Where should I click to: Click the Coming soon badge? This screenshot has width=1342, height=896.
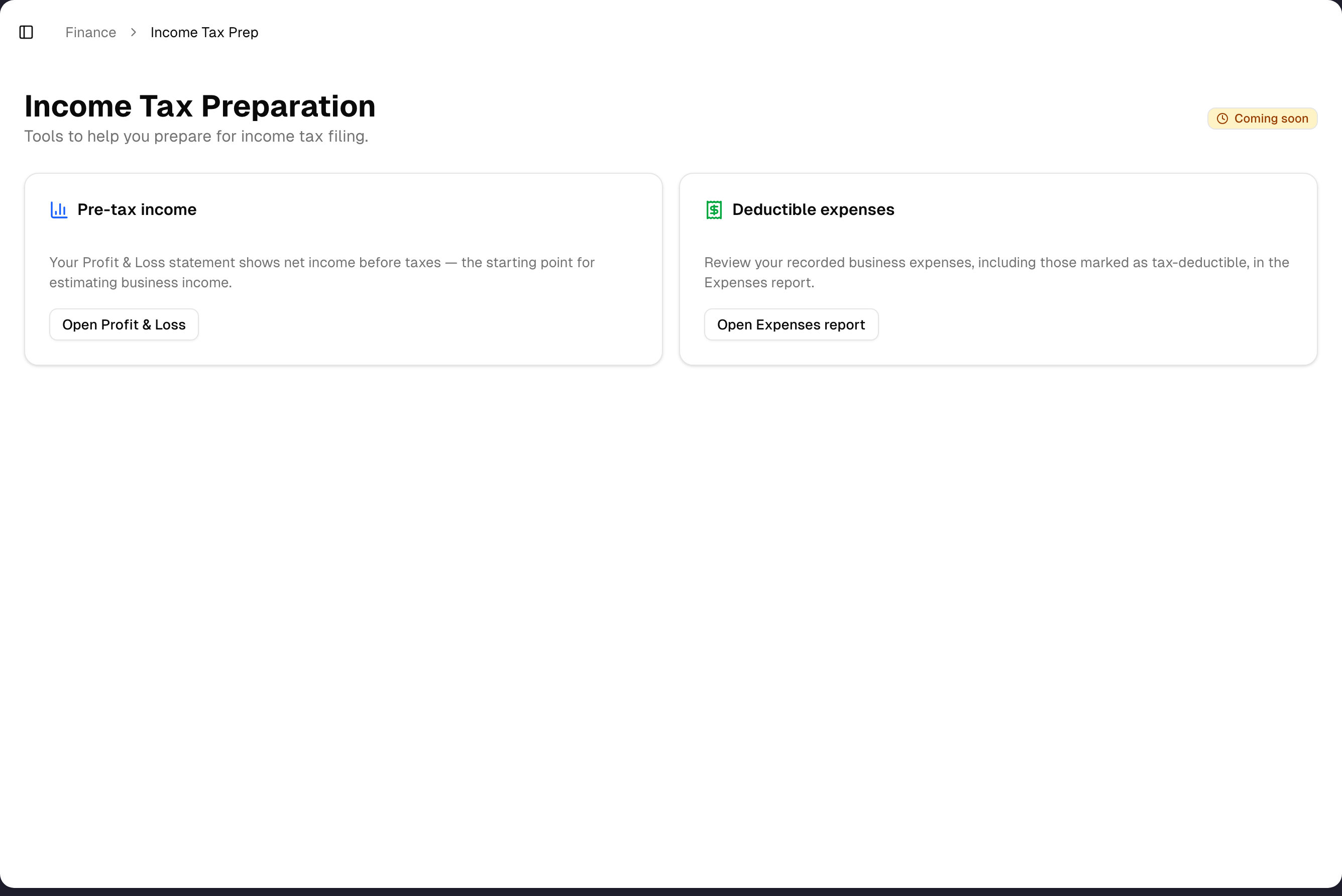point(1262,119)
